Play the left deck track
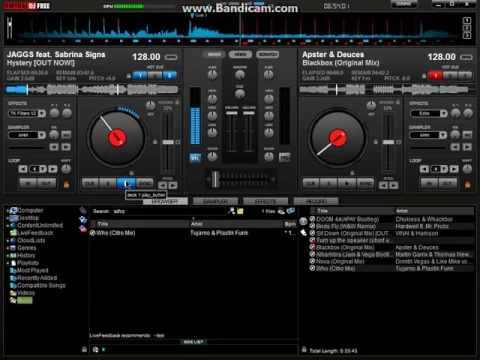This screenshot has height=360, width=480. (126, 184)
